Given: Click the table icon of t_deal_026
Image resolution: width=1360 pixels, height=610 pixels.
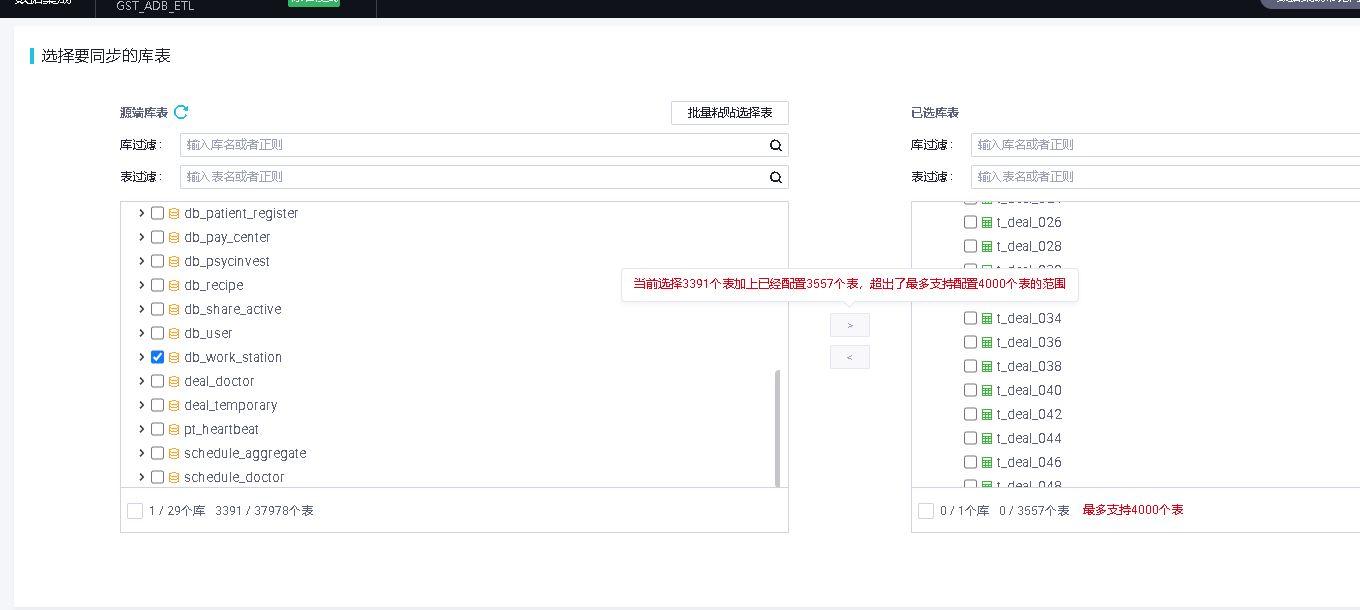Looking at the screenshot, I should (x=987, y=222).
